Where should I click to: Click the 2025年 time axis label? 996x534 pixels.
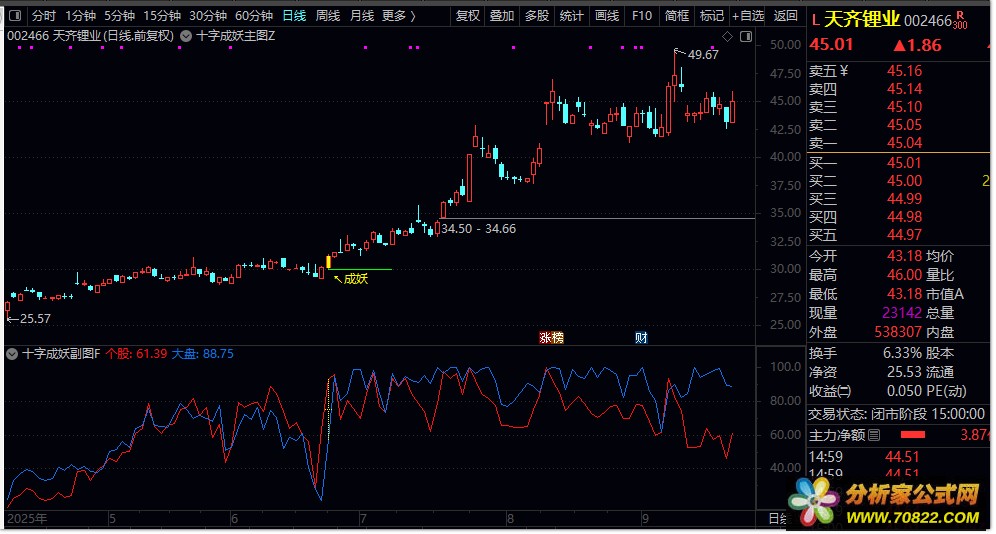(x=27, y=519)
